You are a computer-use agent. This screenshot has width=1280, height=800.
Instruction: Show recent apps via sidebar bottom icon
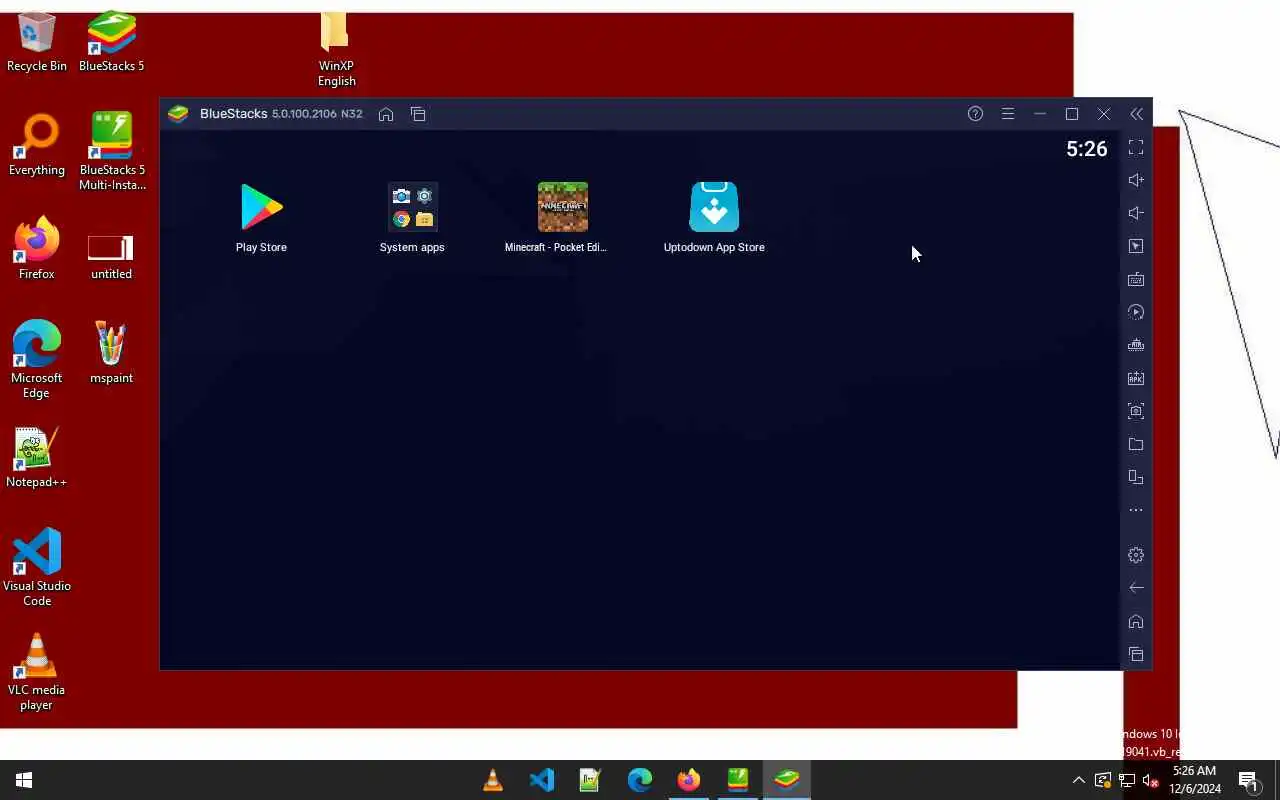[1136, 654]
